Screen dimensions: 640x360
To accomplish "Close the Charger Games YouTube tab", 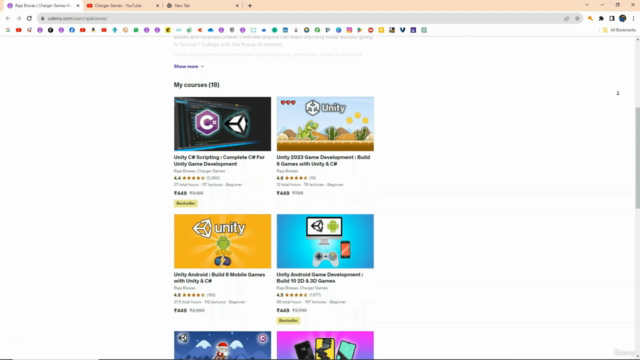I will (158, 6).
